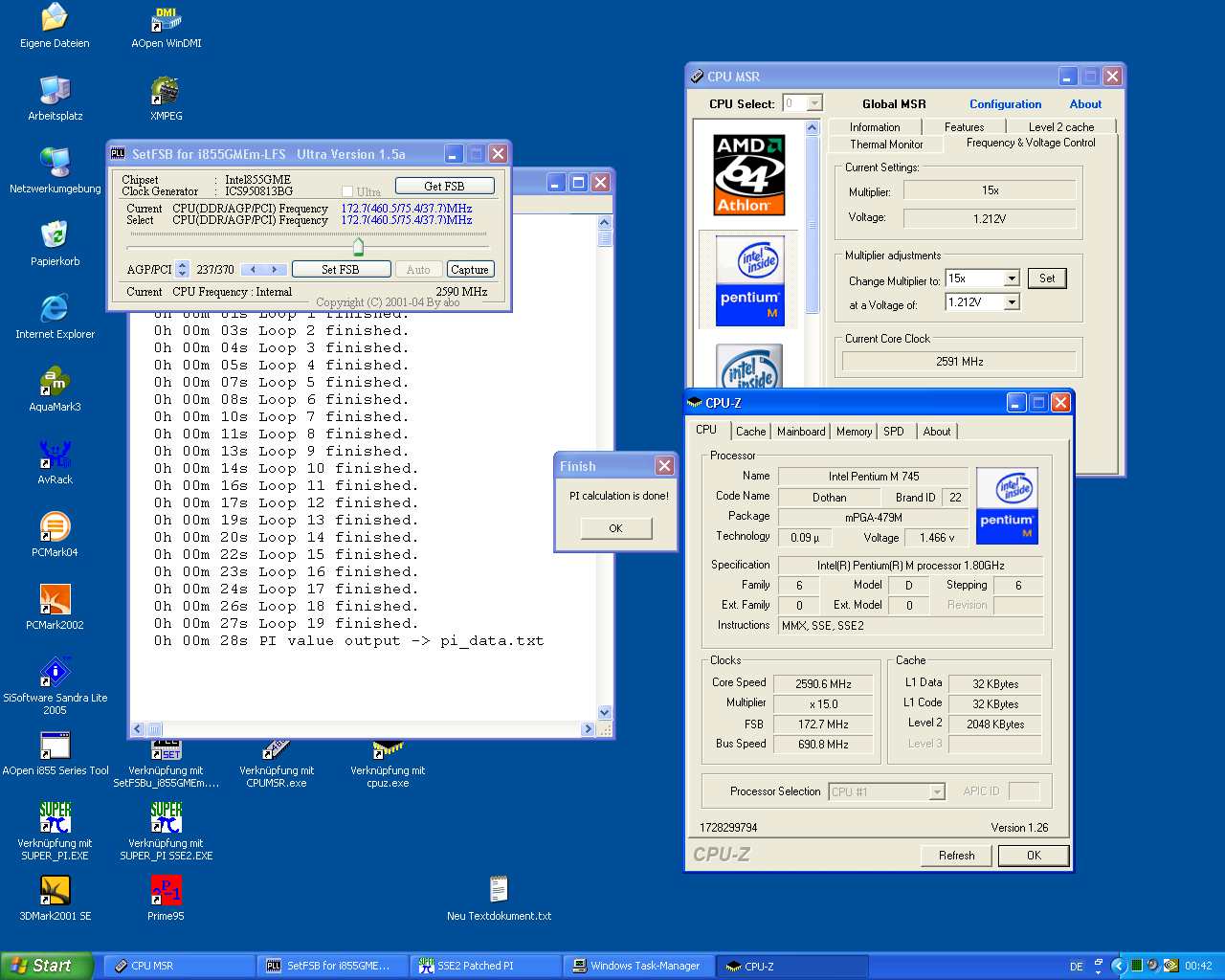Viewport: 1225px width, 980px height.
Task: Click the Set FSB button
Action: click(341, 270)
